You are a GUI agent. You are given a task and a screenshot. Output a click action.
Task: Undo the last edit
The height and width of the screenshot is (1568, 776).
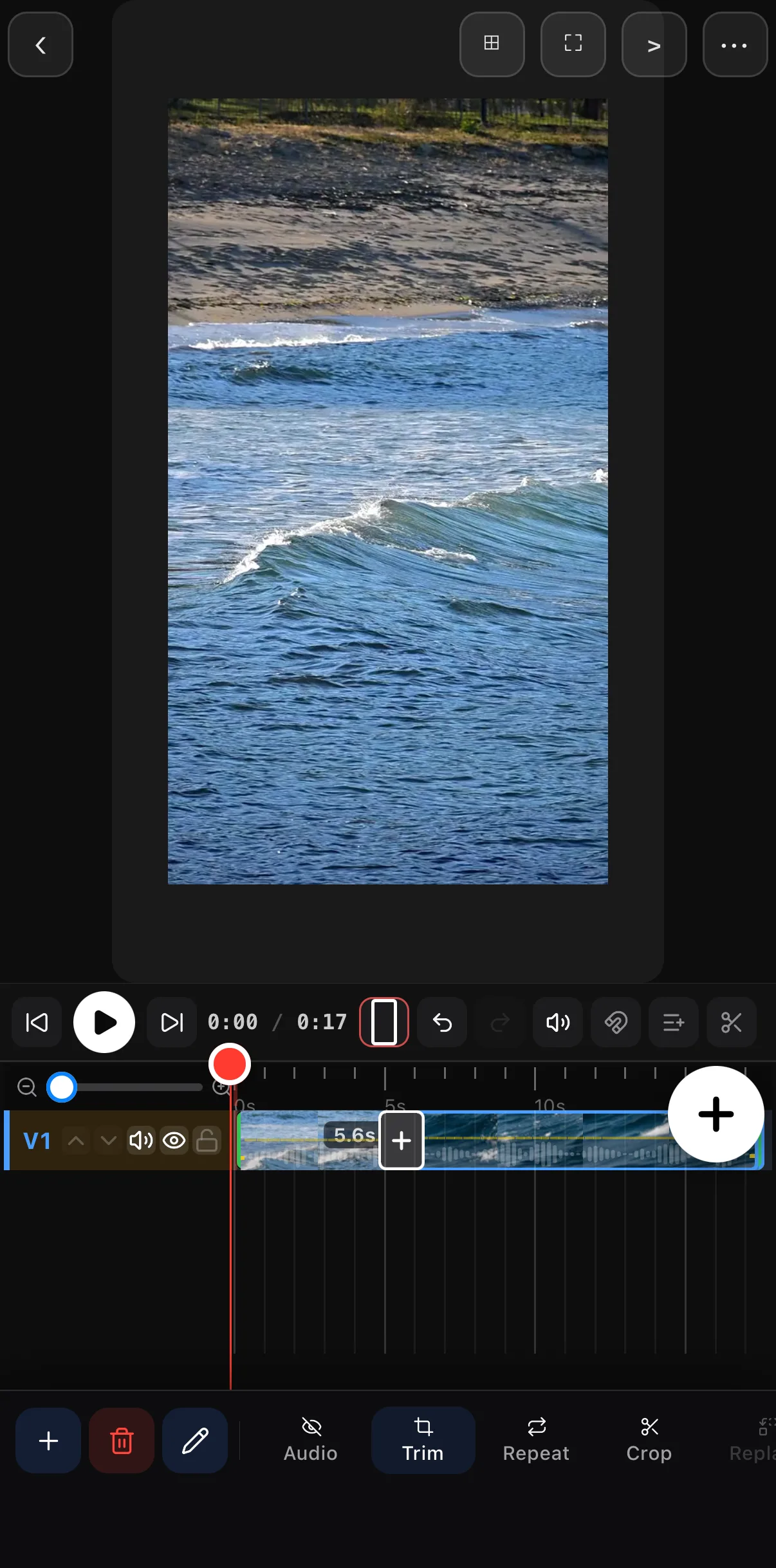(x=442, y=1022)
